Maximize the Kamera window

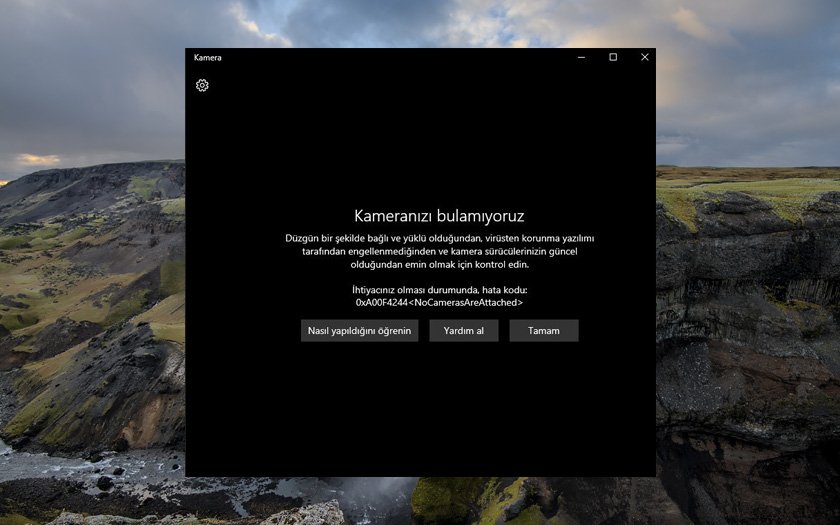tap(613, 58)
